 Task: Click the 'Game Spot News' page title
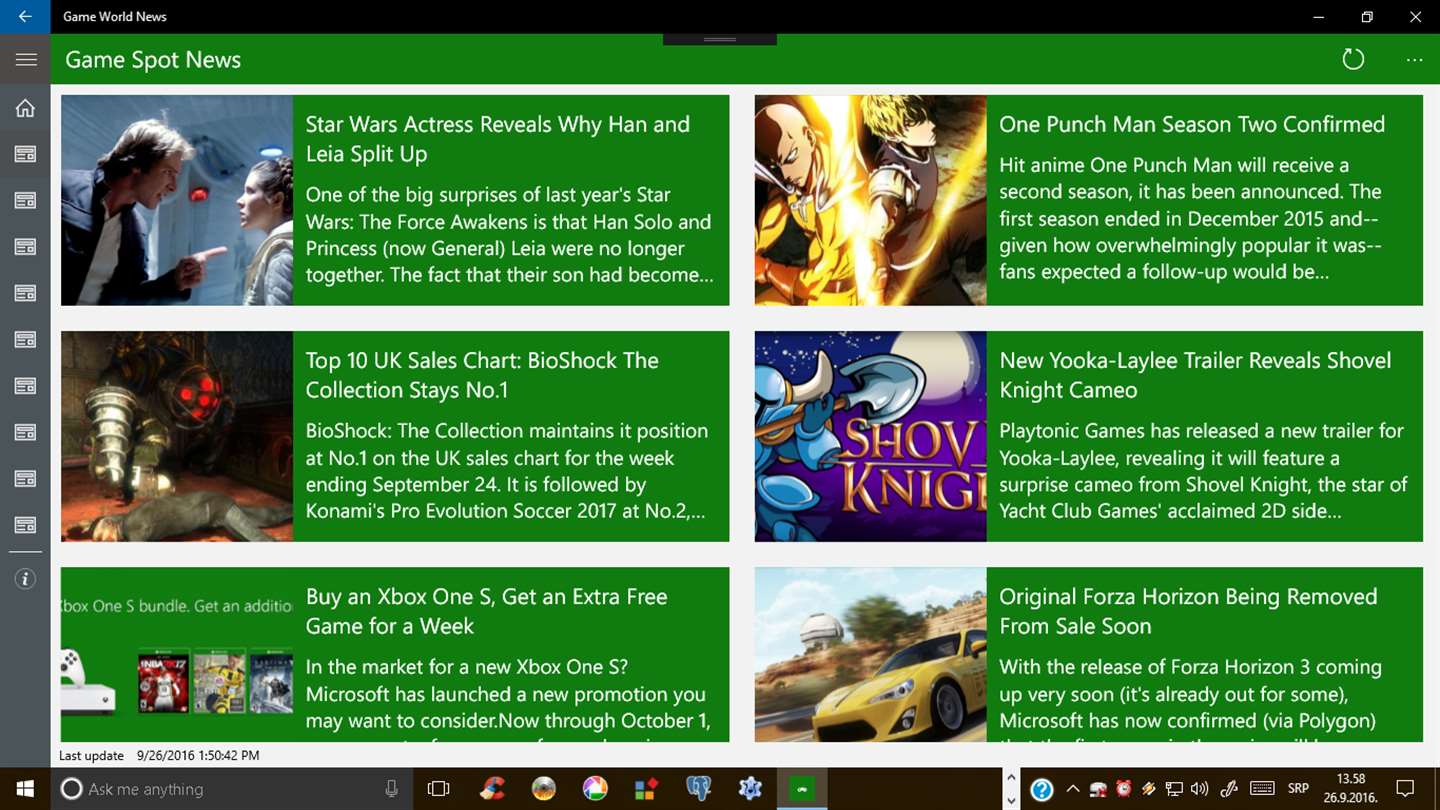[x=153, y=60]
